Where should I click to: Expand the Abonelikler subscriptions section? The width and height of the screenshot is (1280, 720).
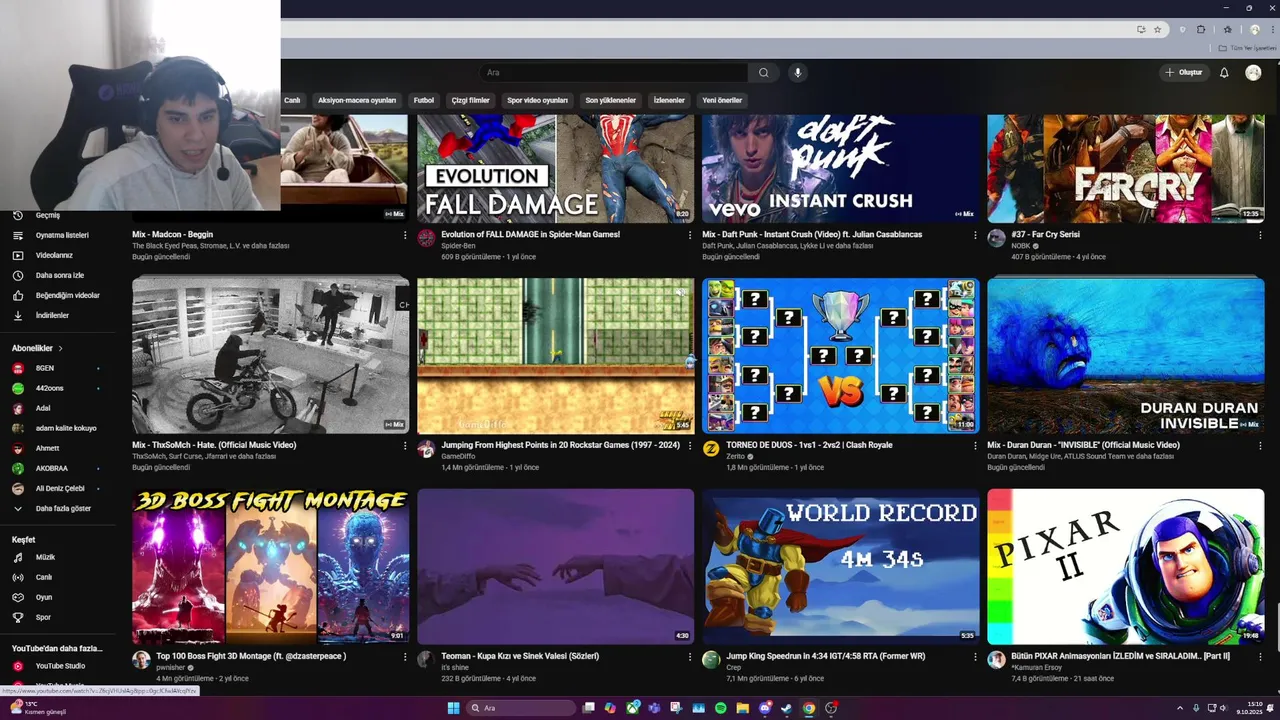(x=37, y=348)
